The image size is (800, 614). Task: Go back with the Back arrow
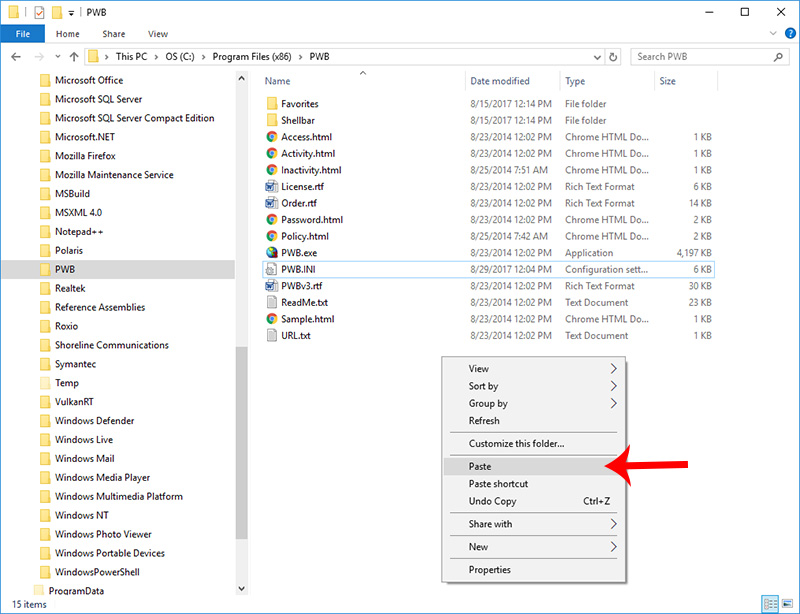click(x=16, y=57)
